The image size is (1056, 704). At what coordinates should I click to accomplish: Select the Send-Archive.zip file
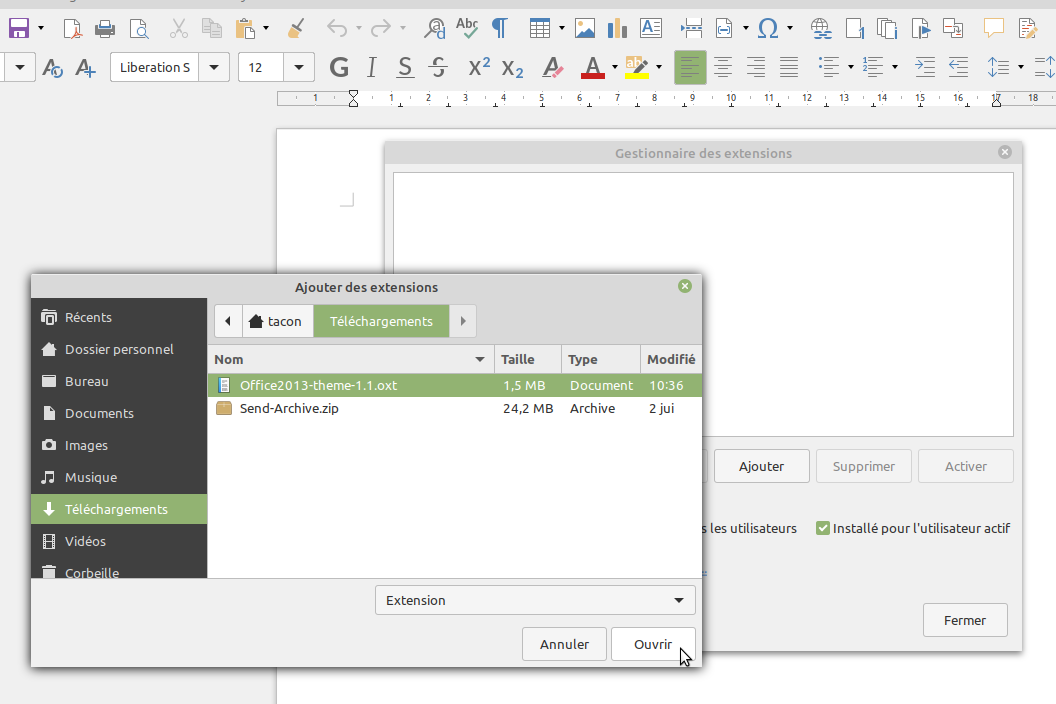(x=289, y=408)
